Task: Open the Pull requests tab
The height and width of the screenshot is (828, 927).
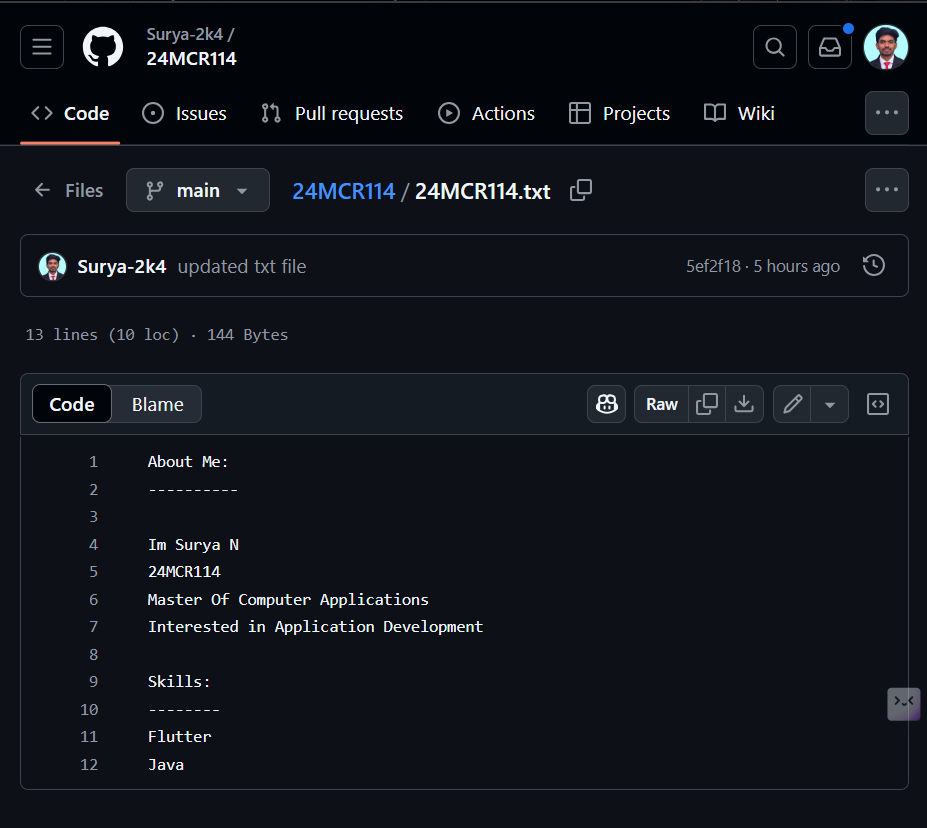Action: [332, 113]
